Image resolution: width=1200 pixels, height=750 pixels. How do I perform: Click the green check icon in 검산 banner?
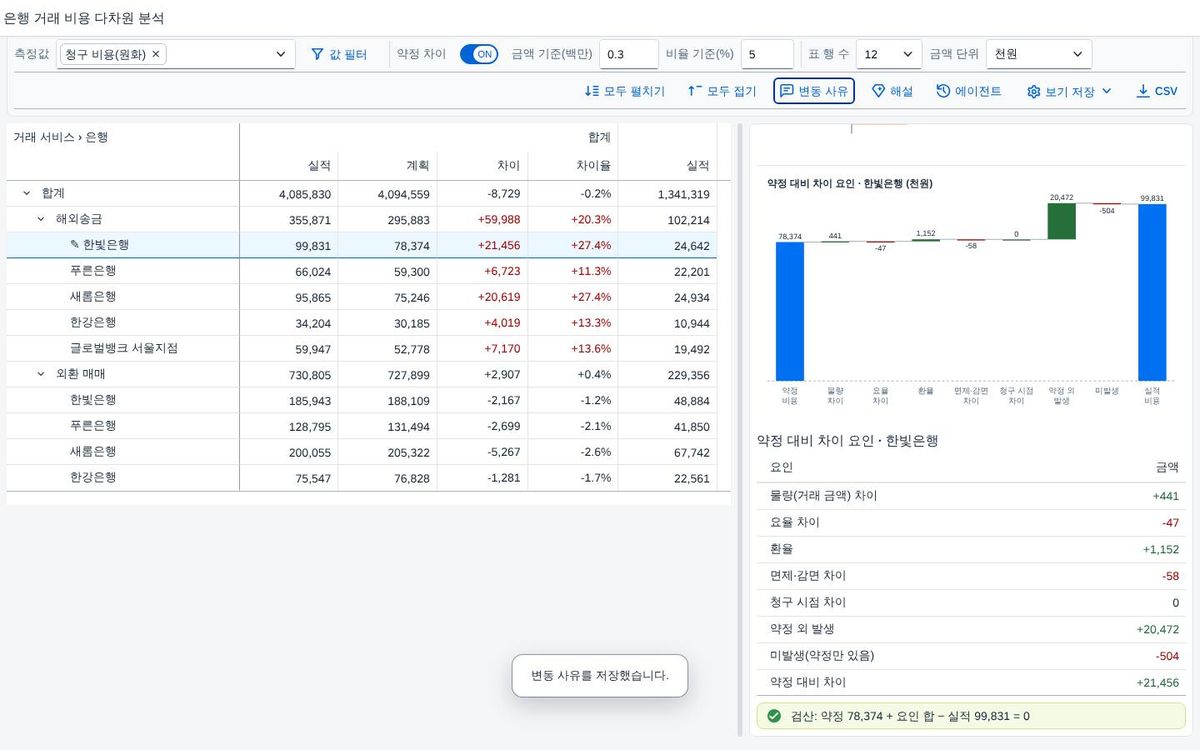[x=774, y=716]
